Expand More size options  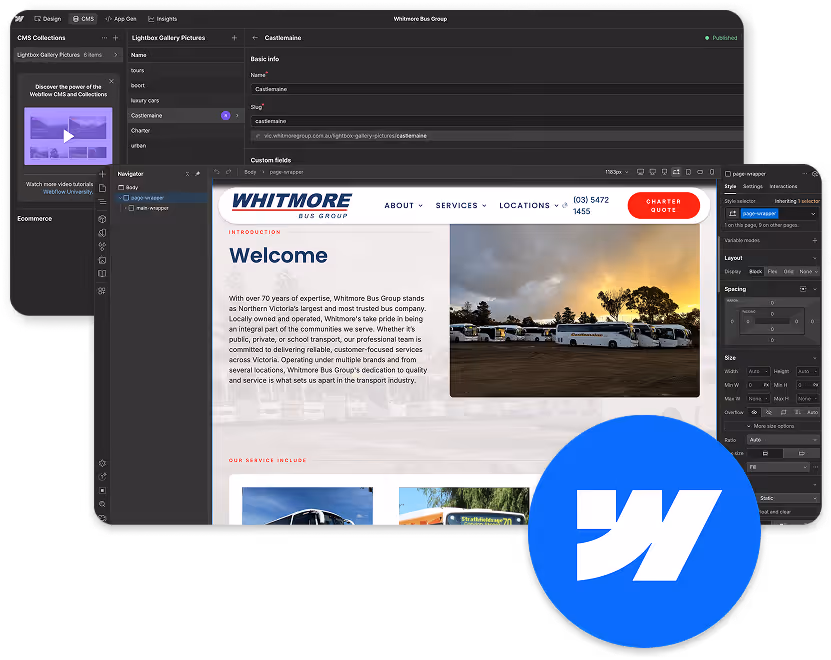(x=771, y=426)
